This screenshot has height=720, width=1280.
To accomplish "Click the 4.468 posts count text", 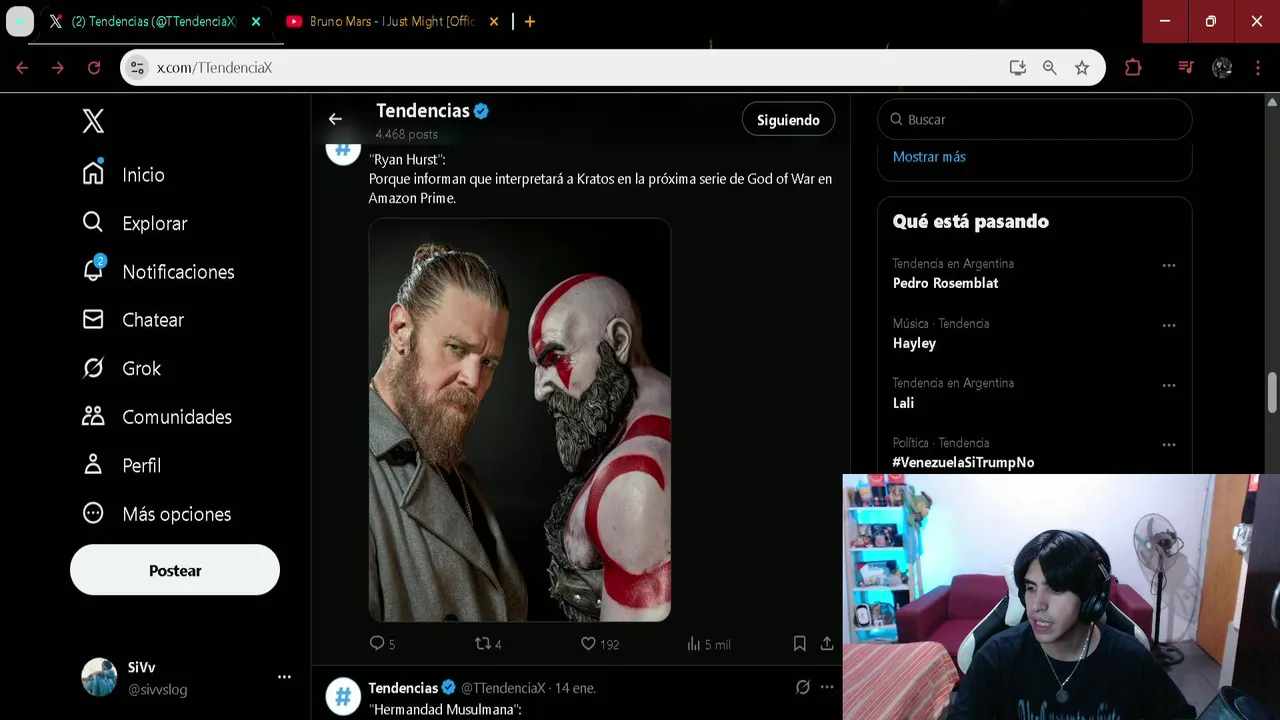I will tap(406, 134).
